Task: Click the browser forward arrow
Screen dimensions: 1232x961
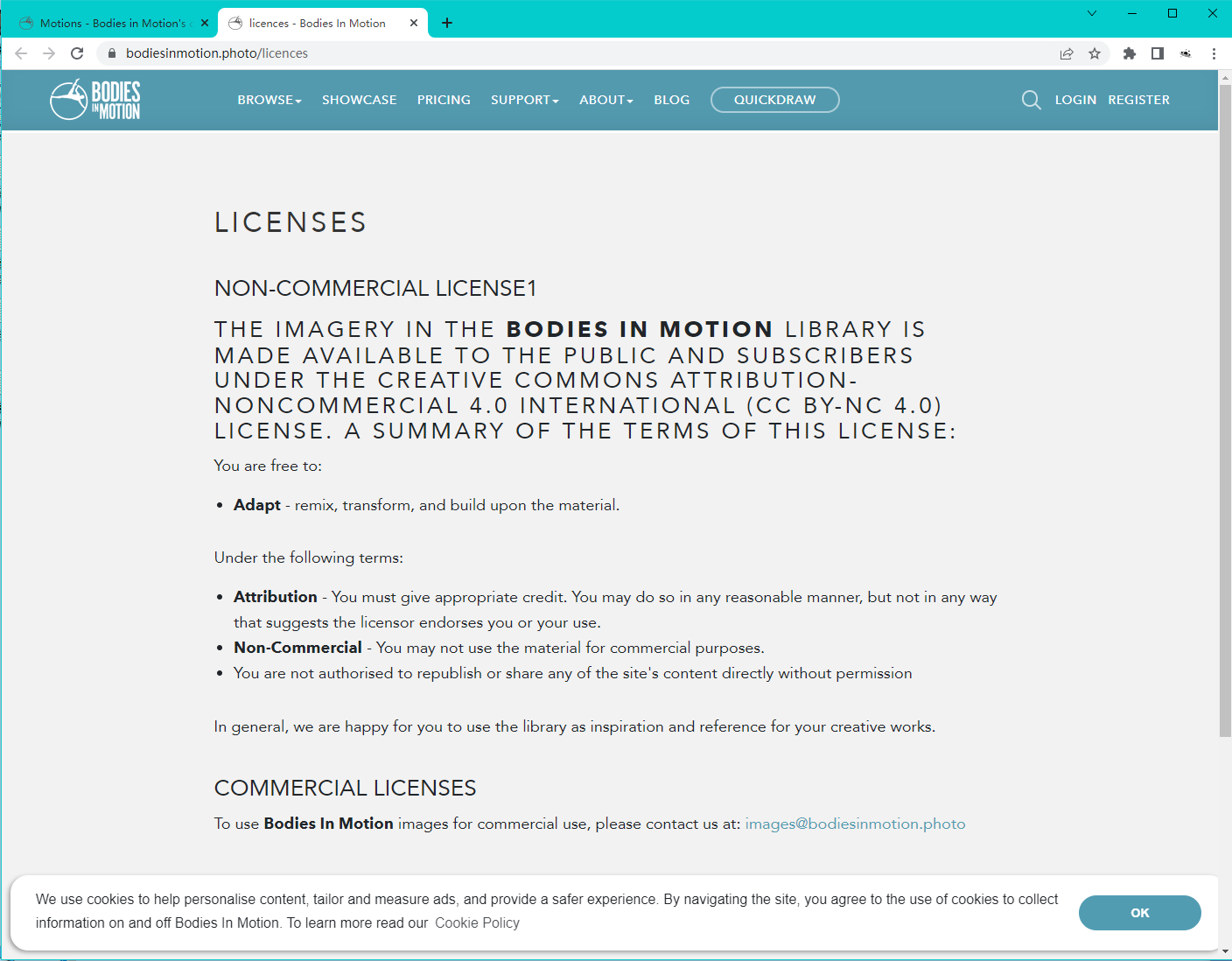Action: tap(49, 53)
